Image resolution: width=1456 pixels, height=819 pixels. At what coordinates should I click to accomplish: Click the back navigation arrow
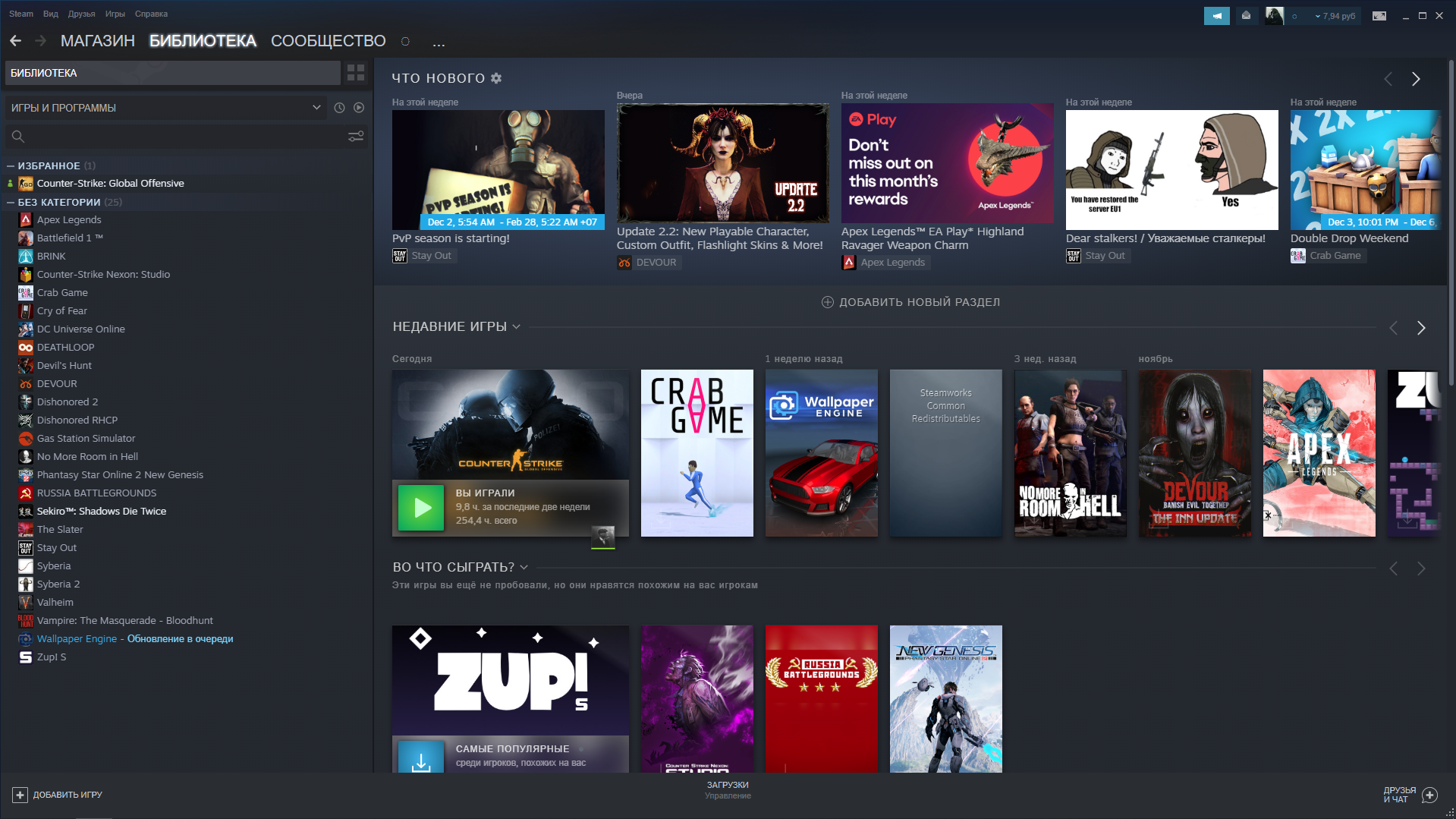click(x=16, y=41)
